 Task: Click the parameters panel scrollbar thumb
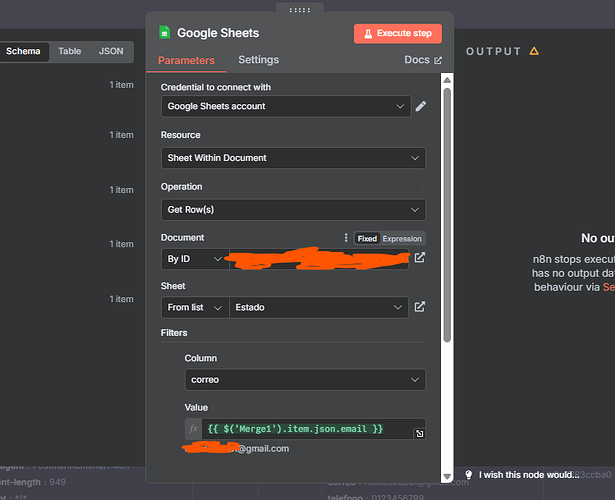coord(447,215)
